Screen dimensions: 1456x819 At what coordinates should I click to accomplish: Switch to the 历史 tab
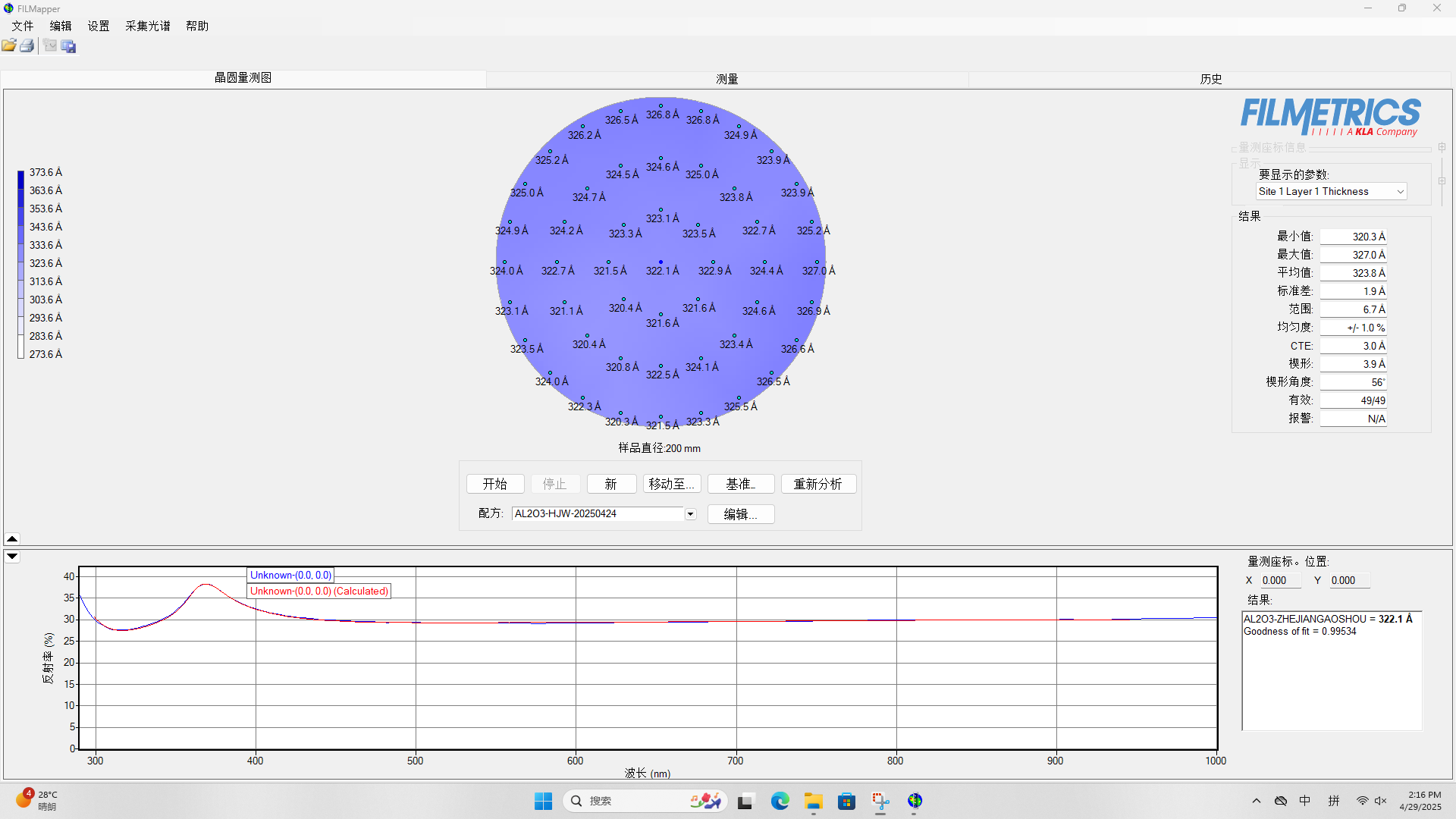(1210, 79)
